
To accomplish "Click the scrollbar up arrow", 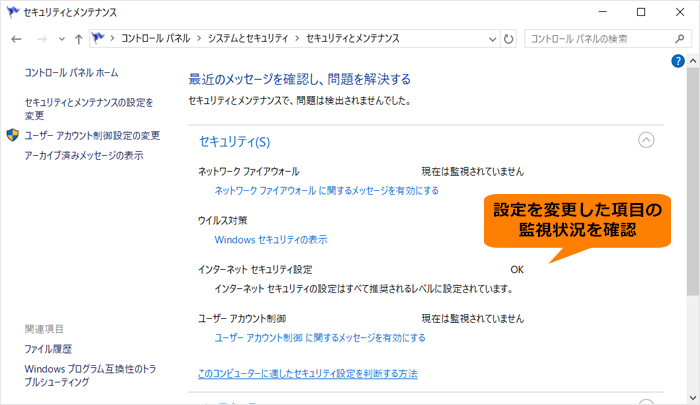I will [693, 61].
